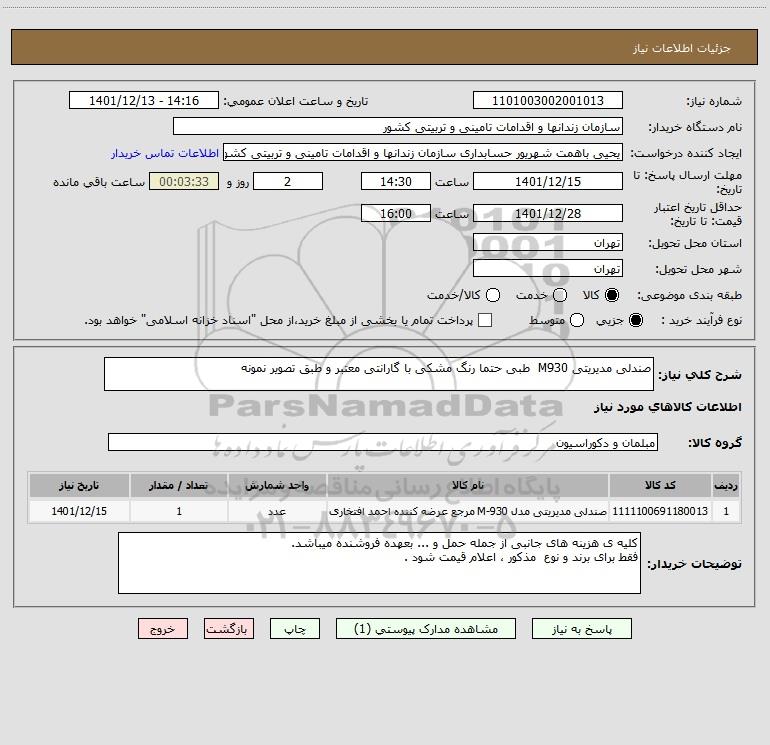Screen dimensions: 770x745
Task: Select the خدمت radio button
Action: point(560,295)
